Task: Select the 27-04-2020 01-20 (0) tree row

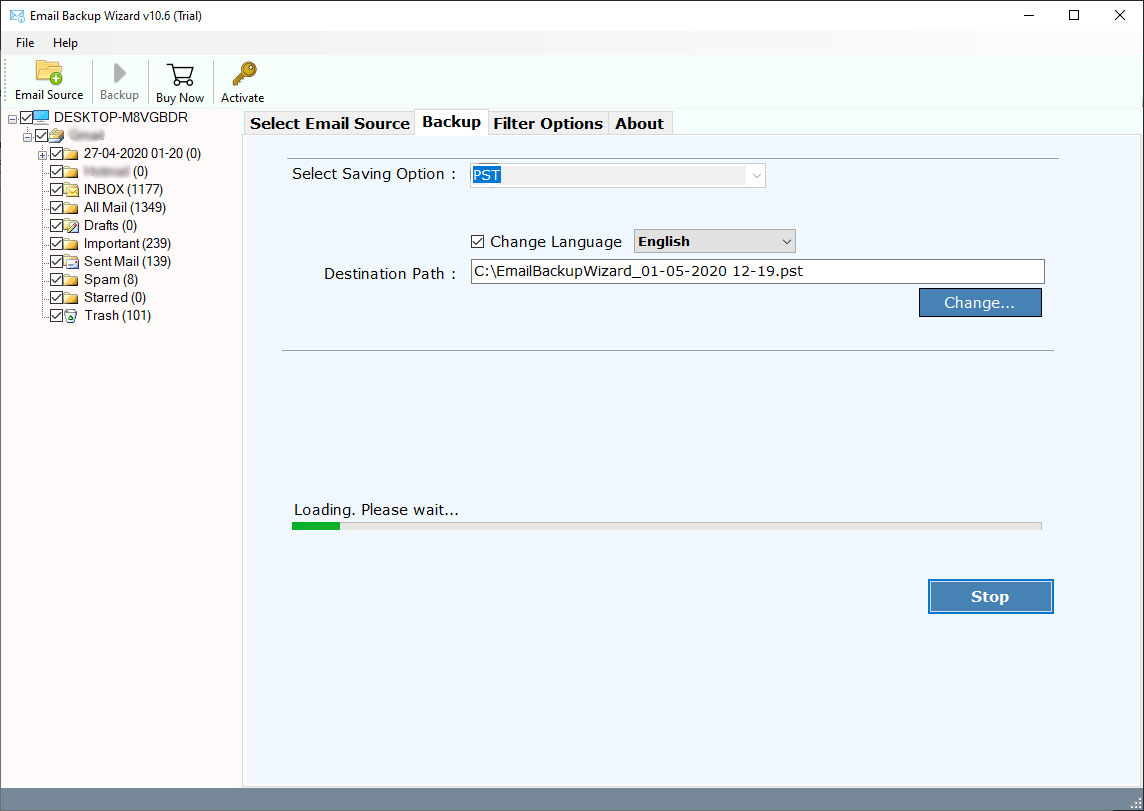Action: coord(142,154)
